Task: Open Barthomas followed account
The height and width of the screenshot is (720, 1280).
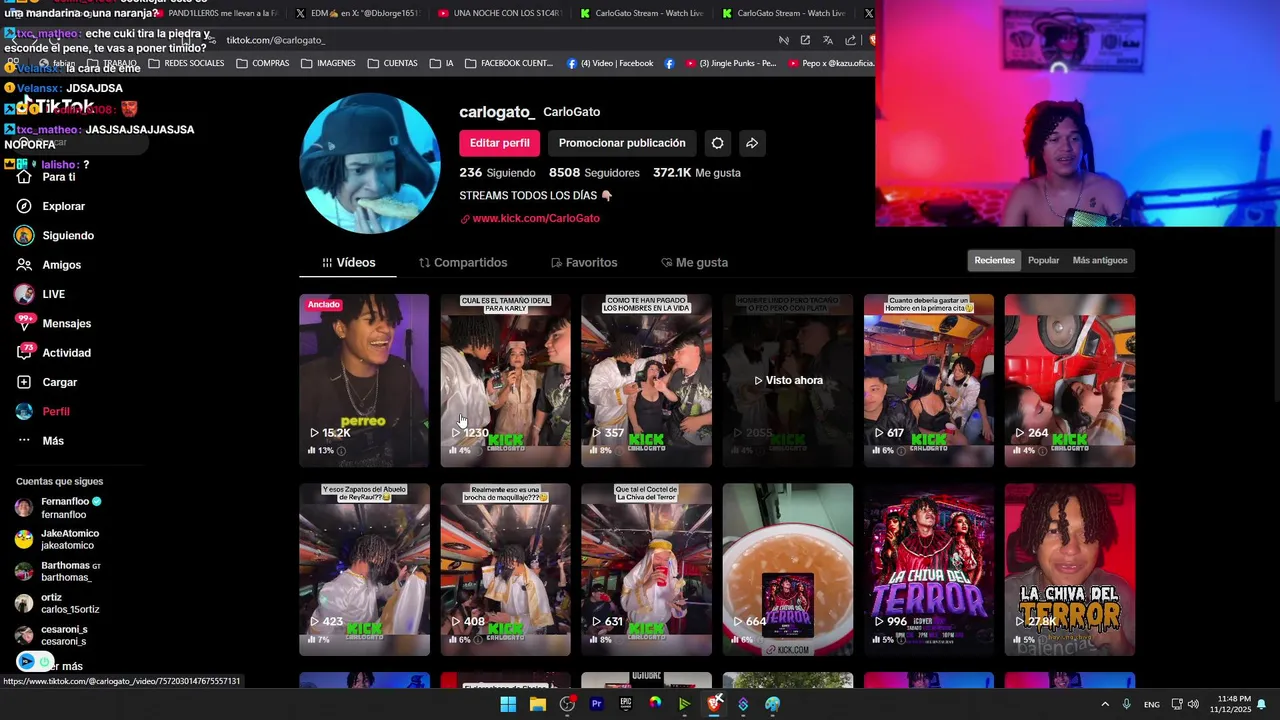Action: coord(58,571)
